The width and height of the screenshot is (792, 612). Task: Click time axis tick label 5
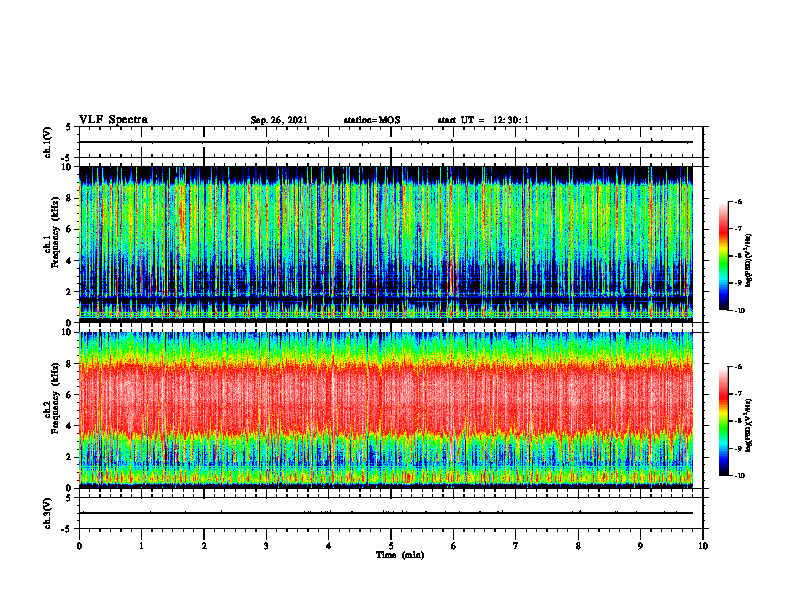tap(391, 546)
